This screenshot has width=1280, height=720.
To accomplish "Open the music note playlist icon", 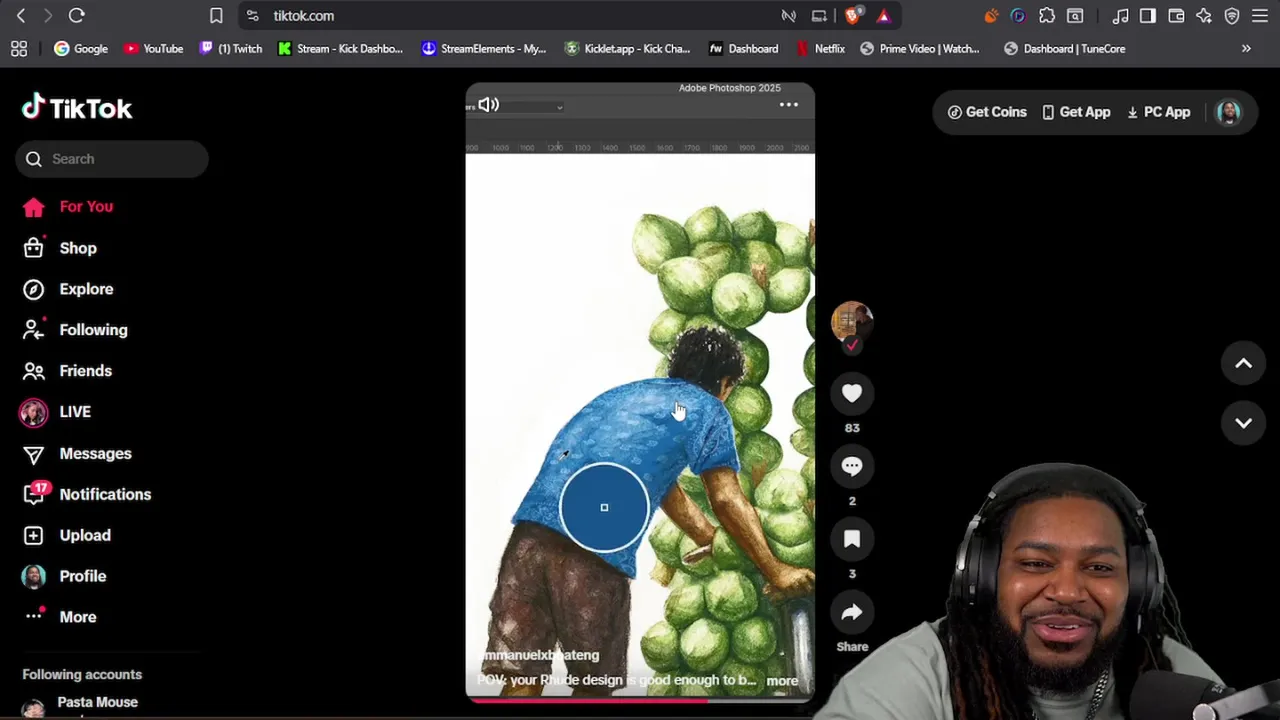I will 1120,15.
